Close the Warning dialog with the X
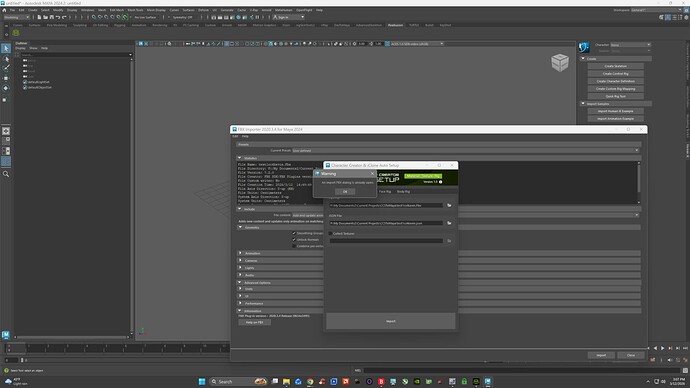Screen dimensions: 690x388 (x=372, y=173)
